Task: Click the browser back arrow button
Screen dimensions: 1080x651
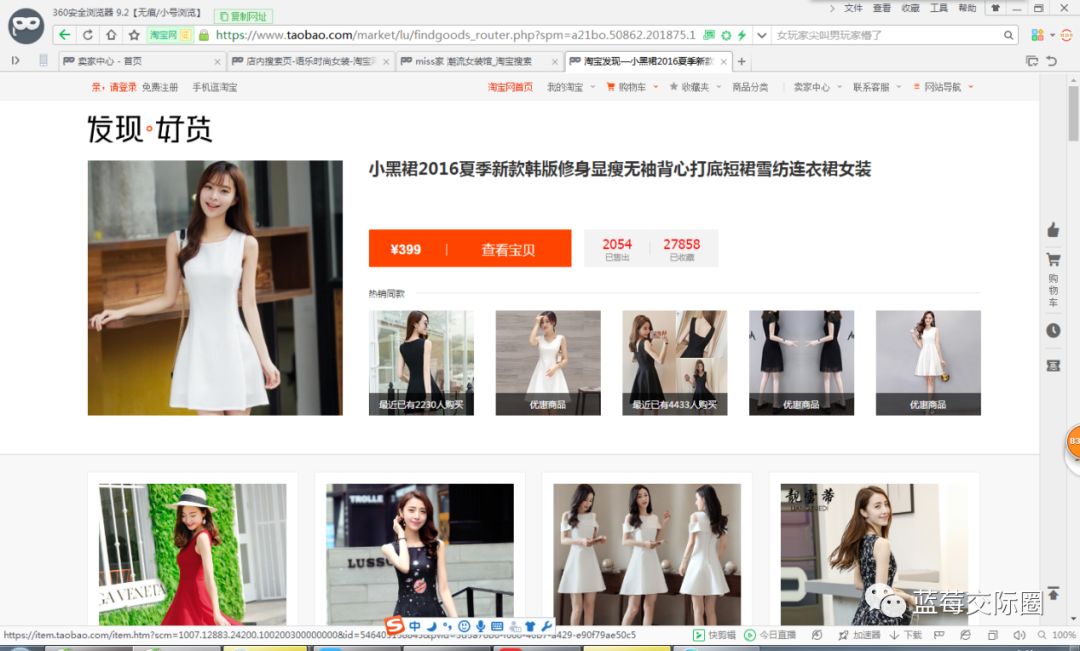Action: coord(65,34)
